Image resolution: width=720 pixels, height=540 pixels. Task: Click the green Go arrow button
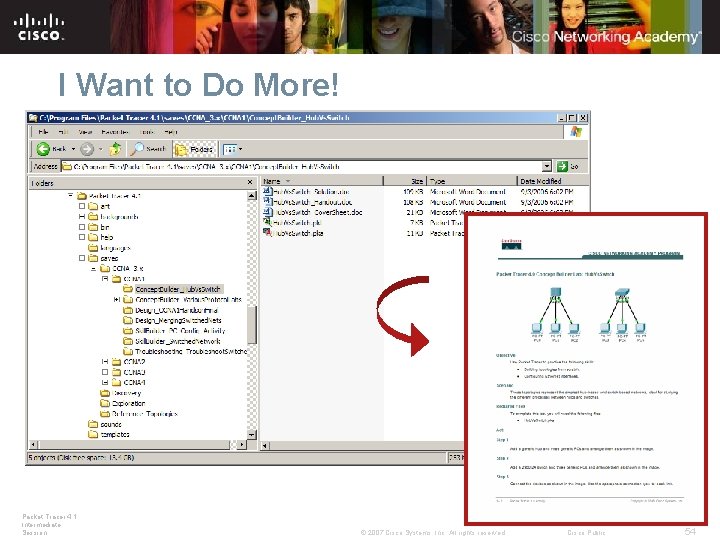click(x=562, y=166)
